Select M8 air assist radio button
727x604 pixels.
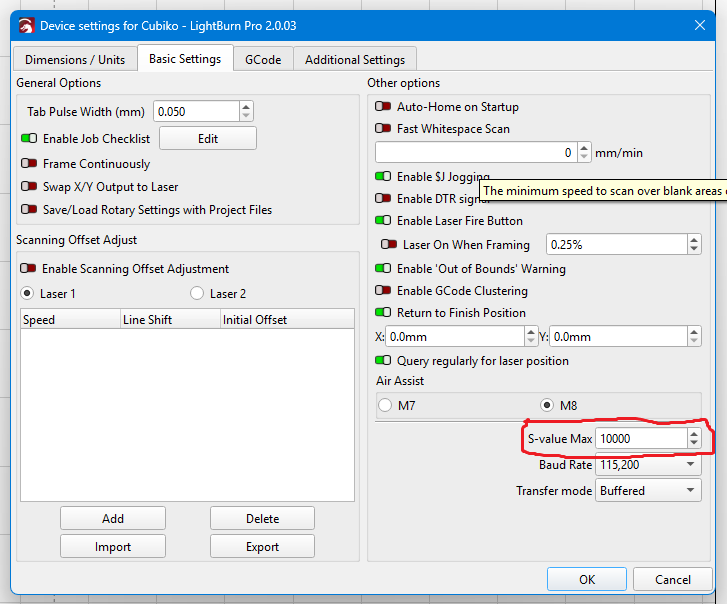[547, 405]
